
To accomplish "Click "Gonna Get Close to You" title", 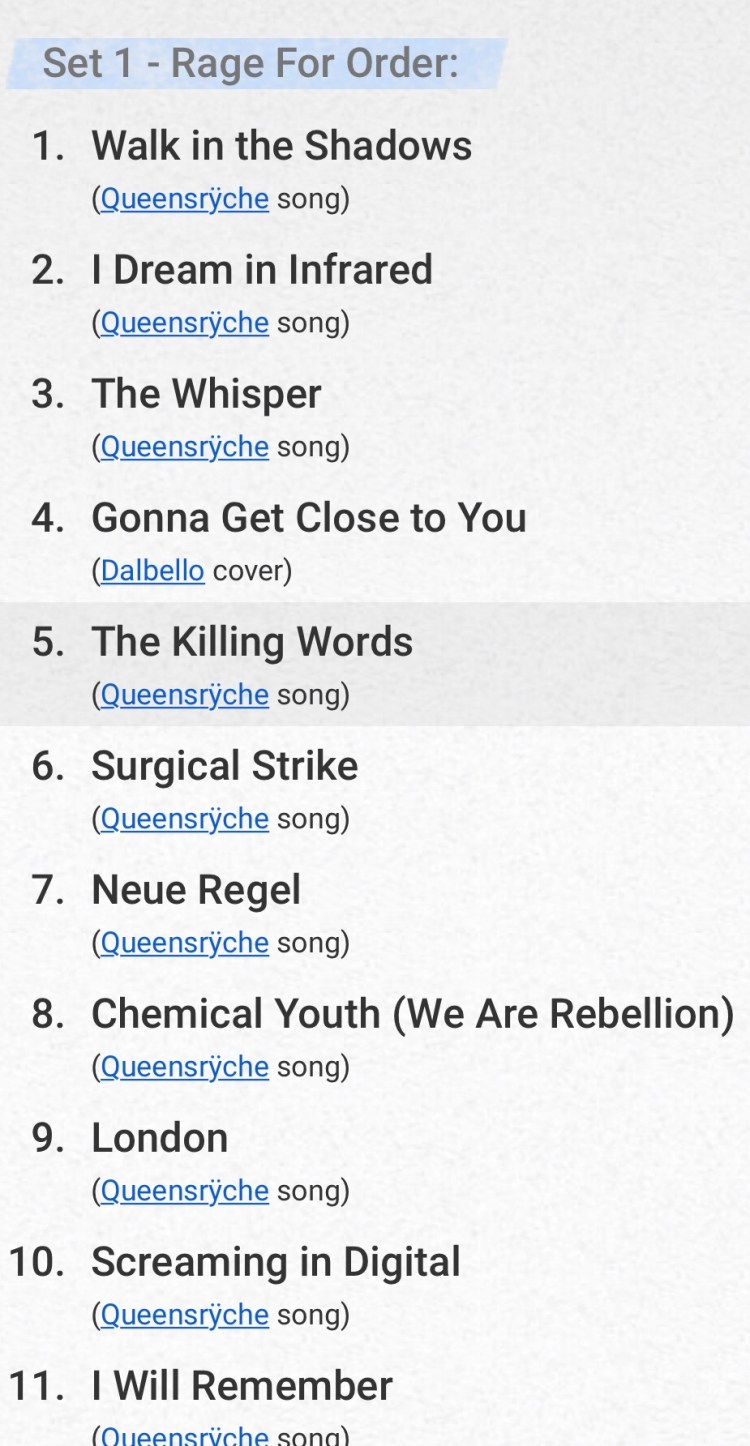I will [308, 518].
